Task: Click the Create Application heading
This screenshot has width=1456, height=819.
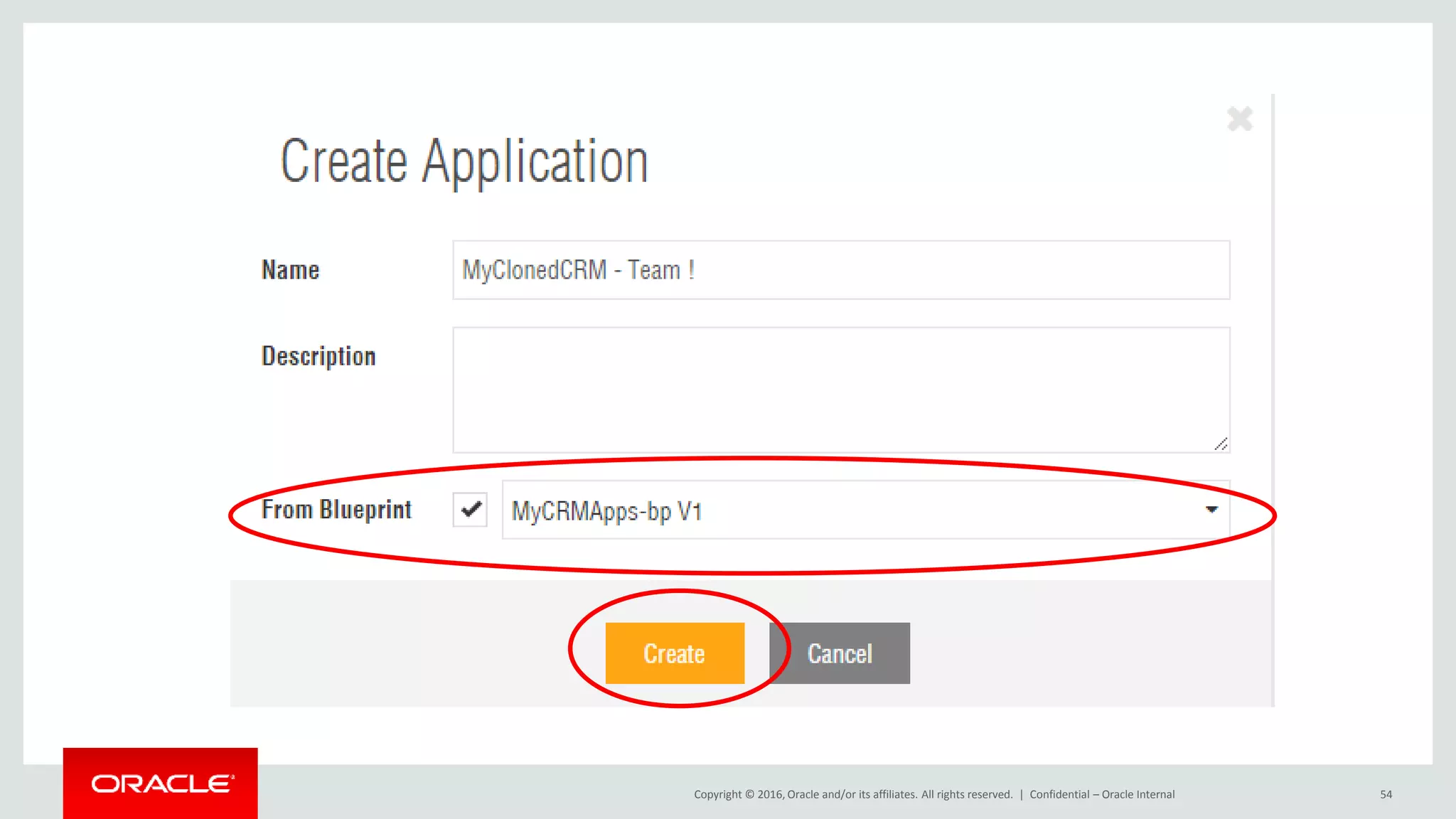Action: (x=464, y=161)
